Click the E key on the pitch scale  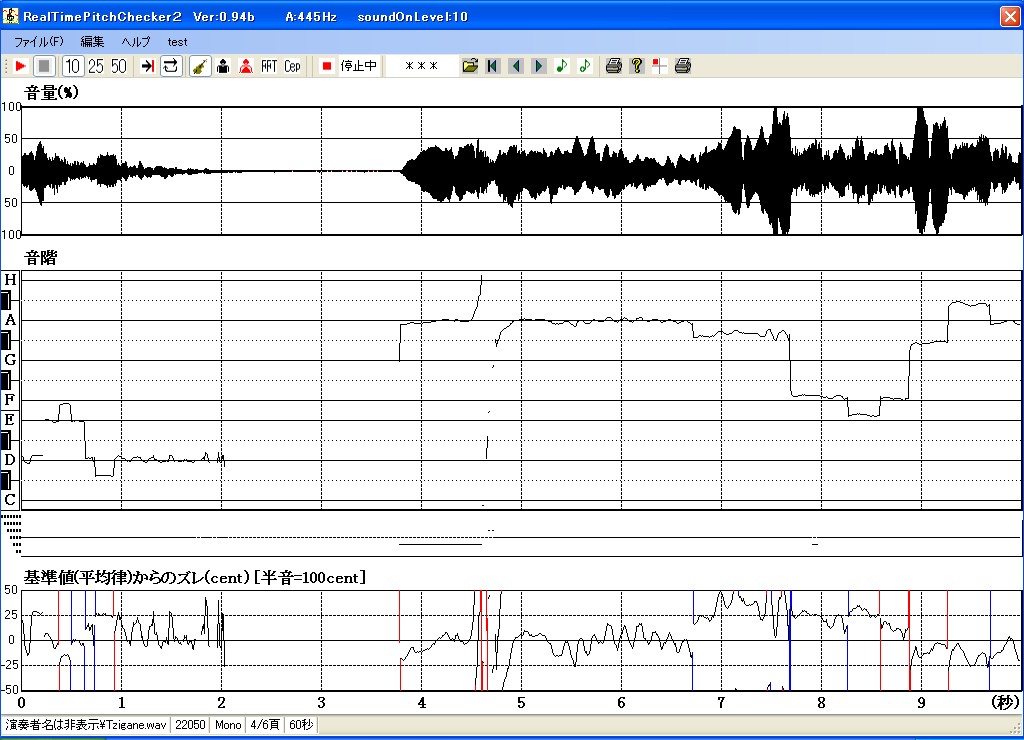pos(10,420)
